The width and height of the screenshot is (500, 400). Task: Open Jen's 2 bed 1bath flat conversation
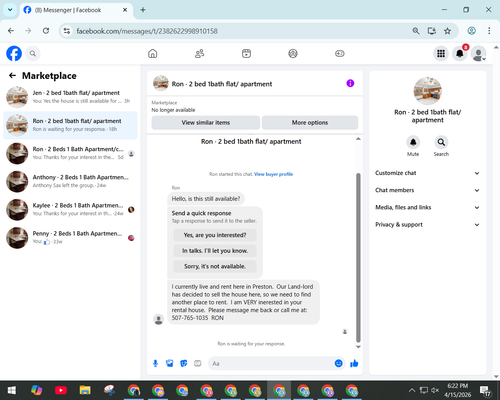tap(70, 97)
